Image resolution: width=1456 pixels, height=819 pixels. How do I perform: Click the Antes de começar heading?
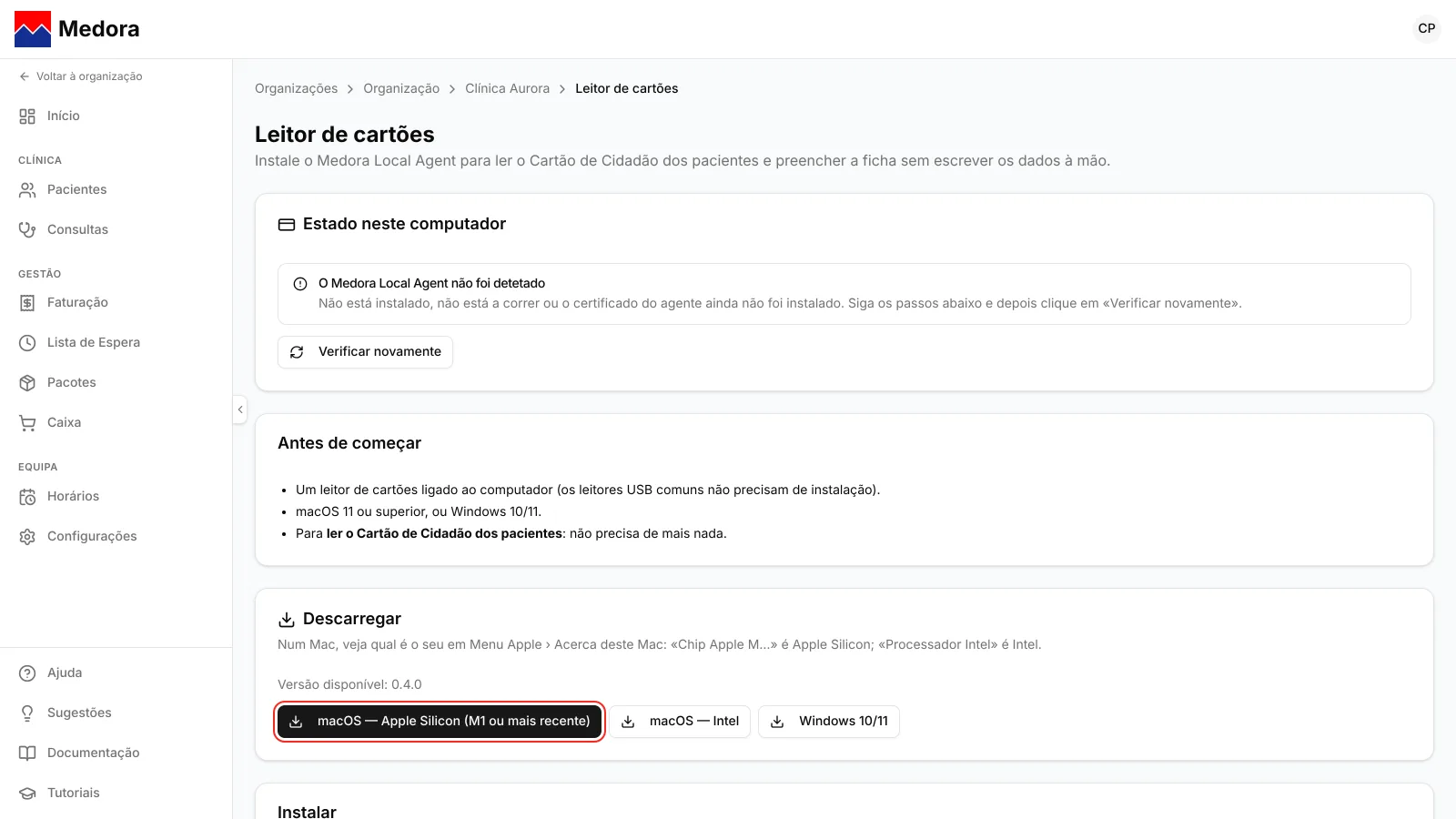coord(349,443)
